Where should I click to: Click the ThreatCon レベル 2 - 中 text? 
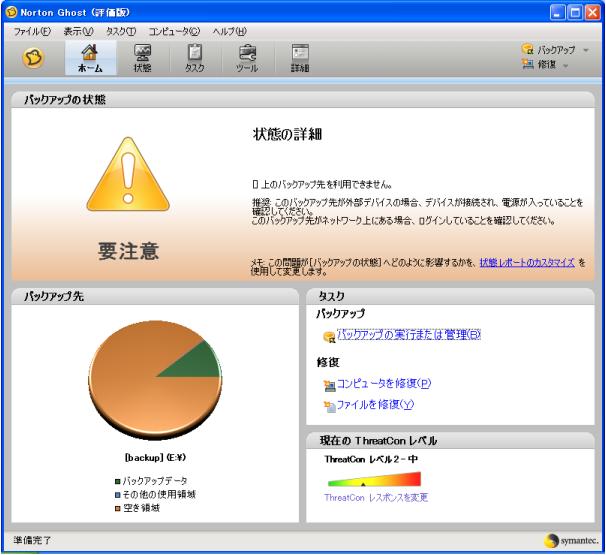(x=371, y=459)
